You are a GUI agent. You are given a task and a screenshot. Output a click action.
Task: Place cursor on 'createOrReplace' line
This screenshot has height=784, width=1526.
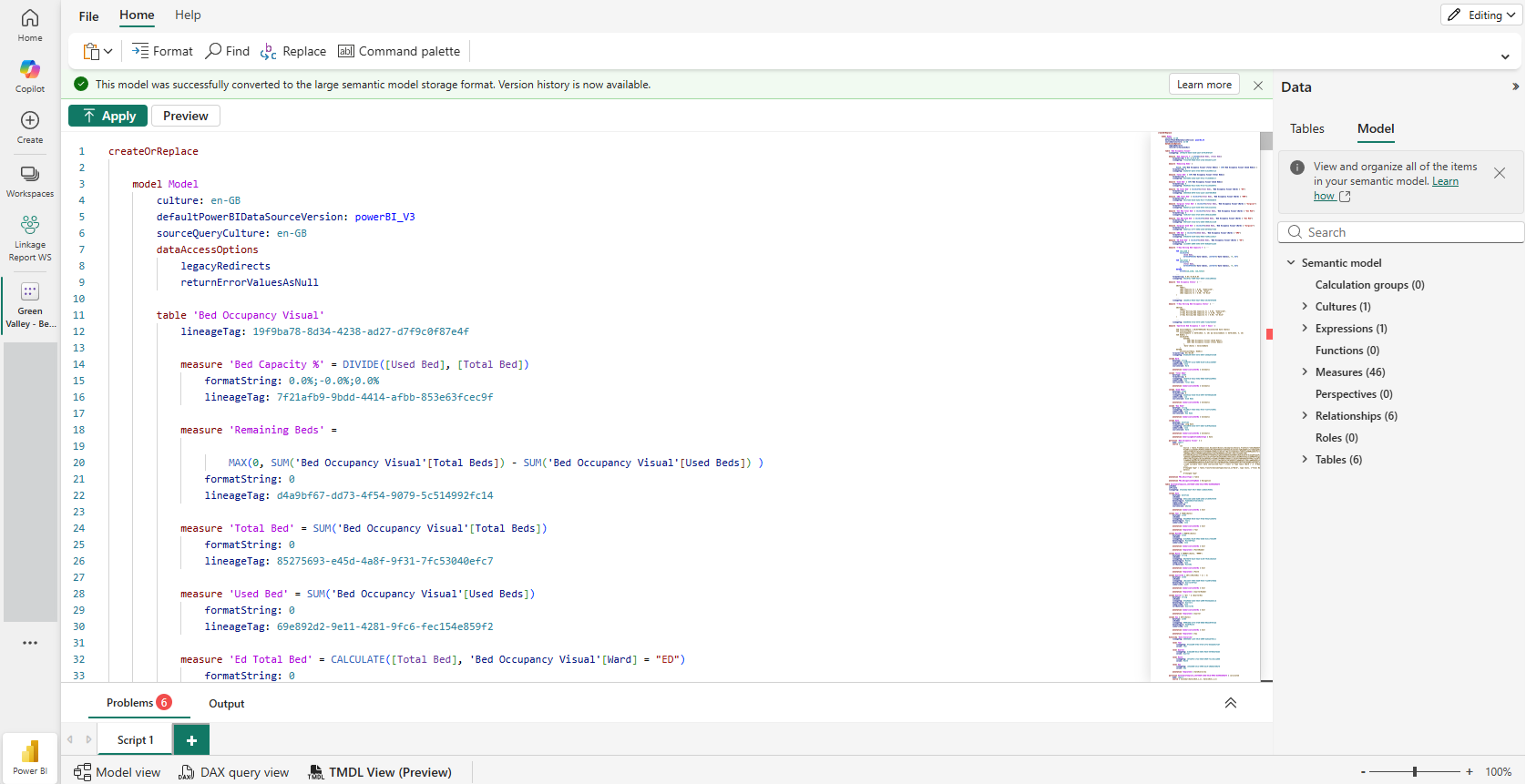click(x=153, y=151)
